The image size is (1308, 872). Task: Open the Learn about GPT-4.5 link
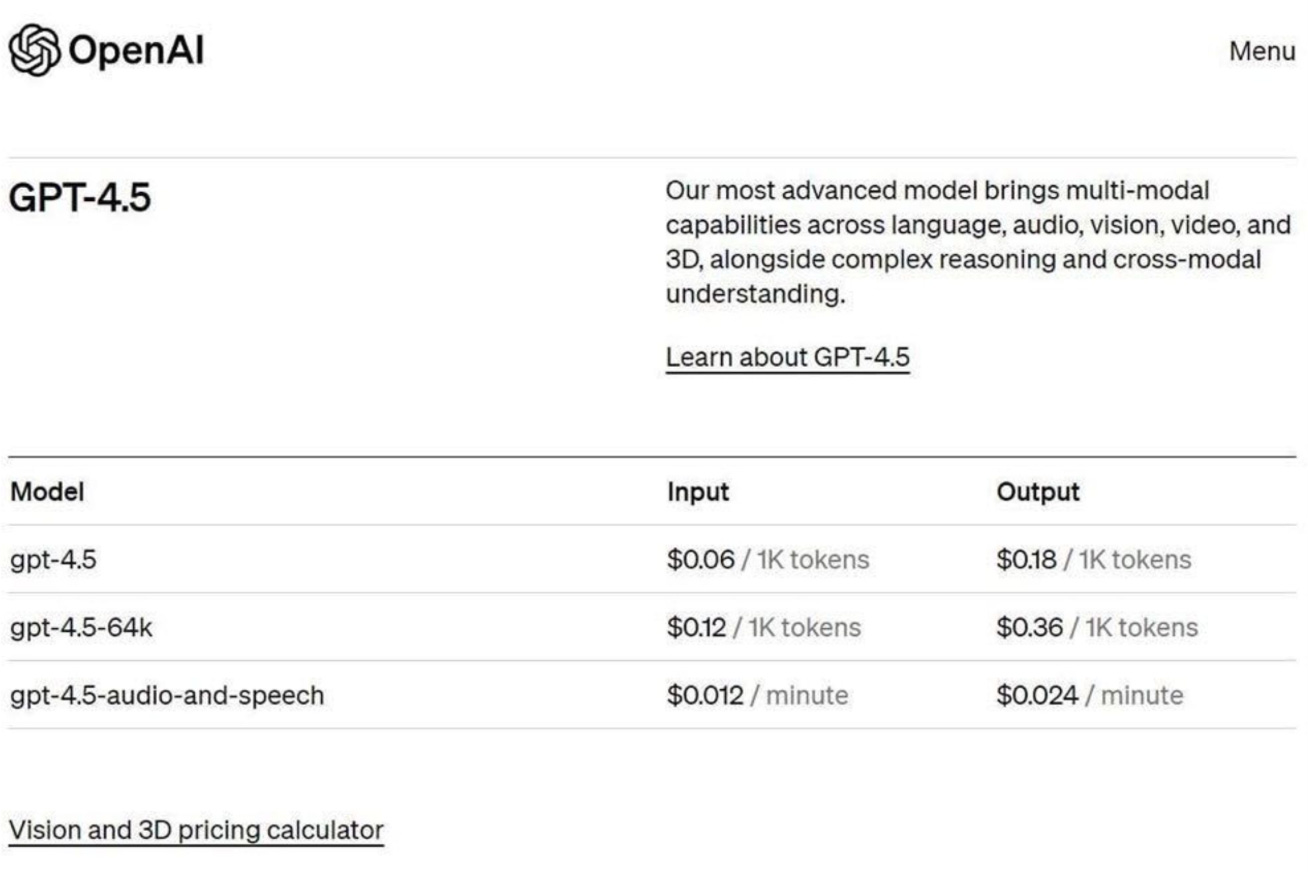(x=788, y=357)
